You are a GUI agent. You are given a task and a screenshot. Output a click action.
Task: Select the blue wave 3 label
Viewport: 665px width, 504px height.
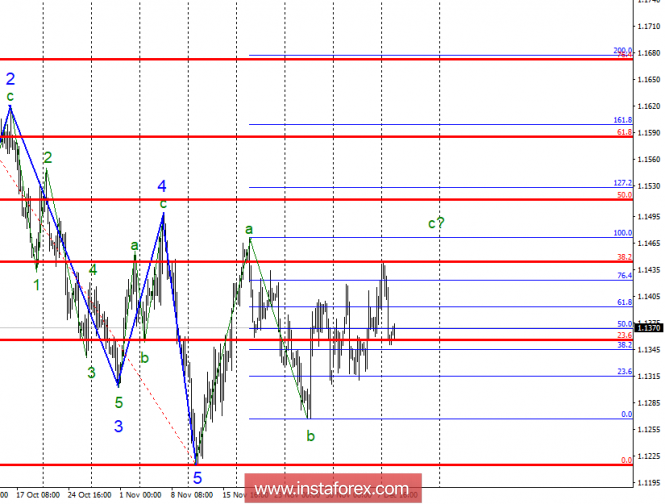(118, 425)
